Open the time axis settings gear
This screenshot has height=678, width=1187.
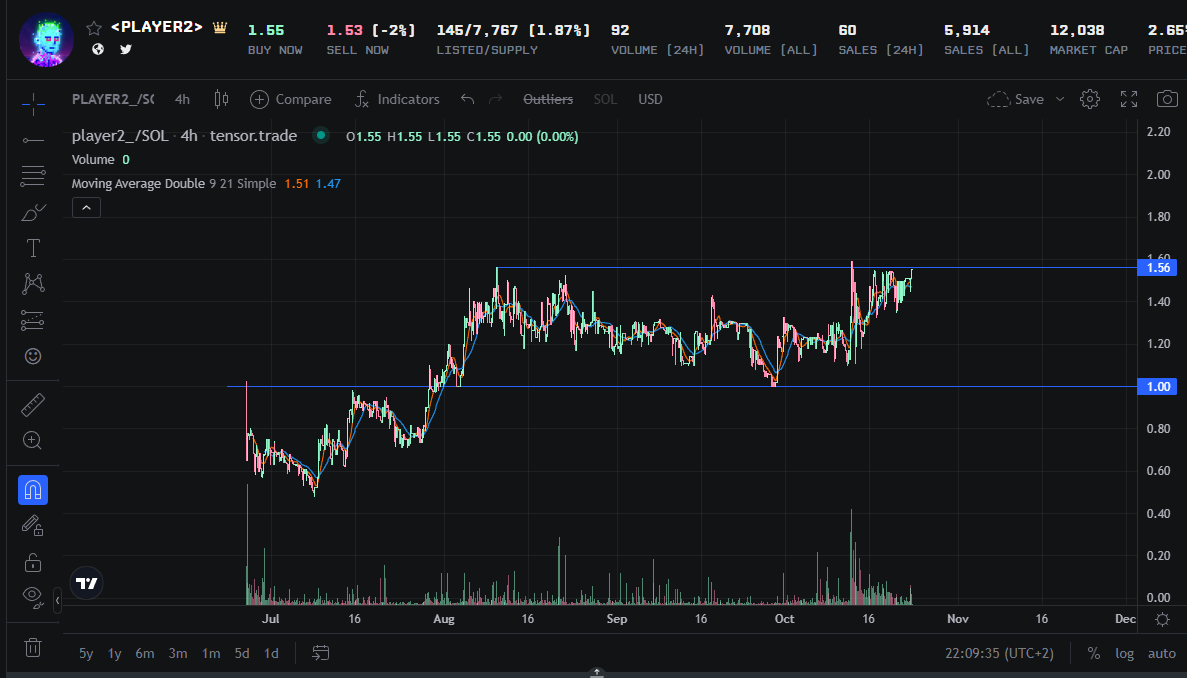1163,619
